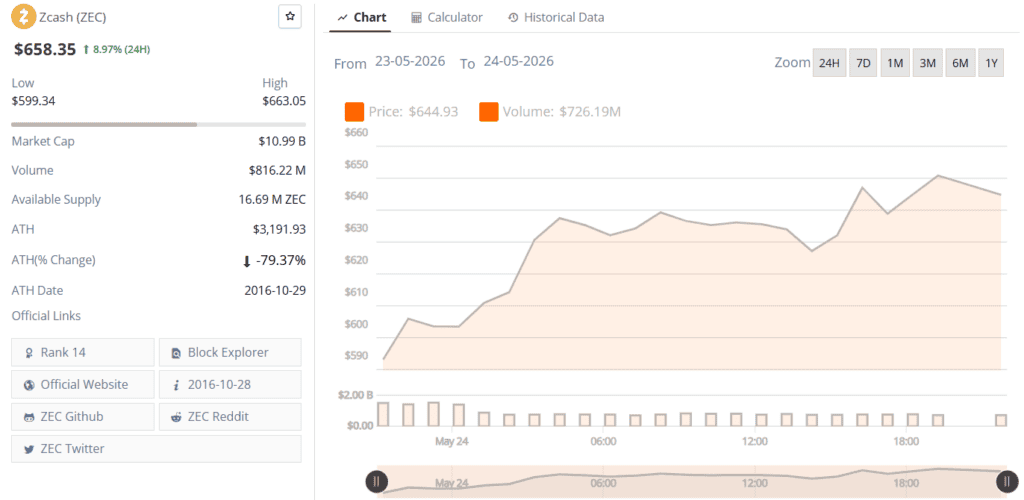Click the 2016-10-28 info button

click(x=230, y=384)
